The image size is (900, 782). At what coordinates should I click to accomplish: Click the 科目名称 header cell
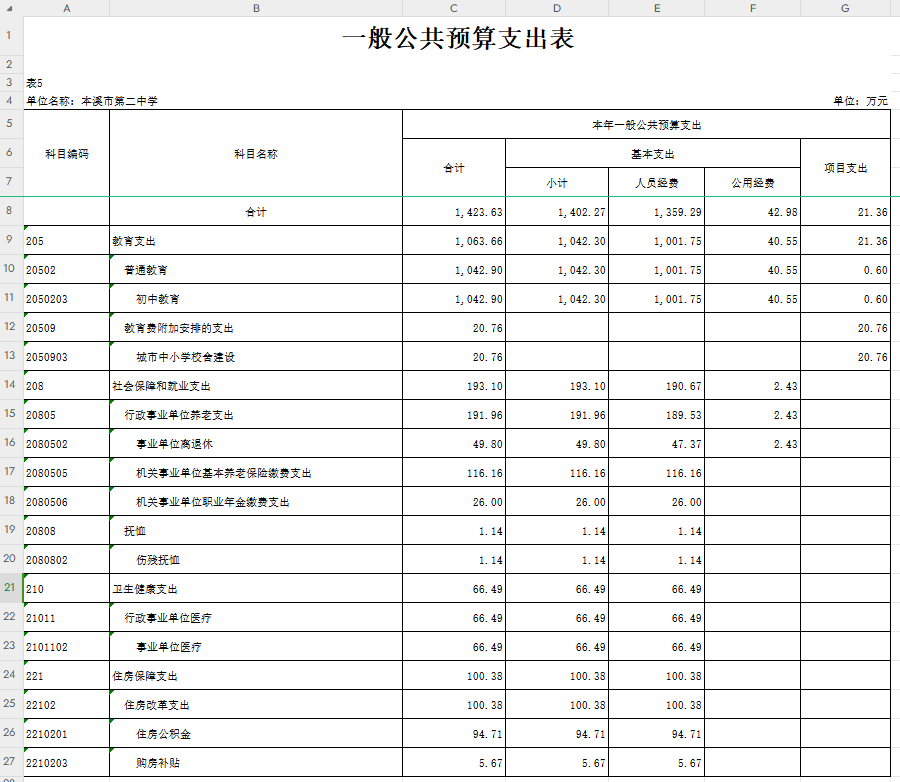coord(256,153)
